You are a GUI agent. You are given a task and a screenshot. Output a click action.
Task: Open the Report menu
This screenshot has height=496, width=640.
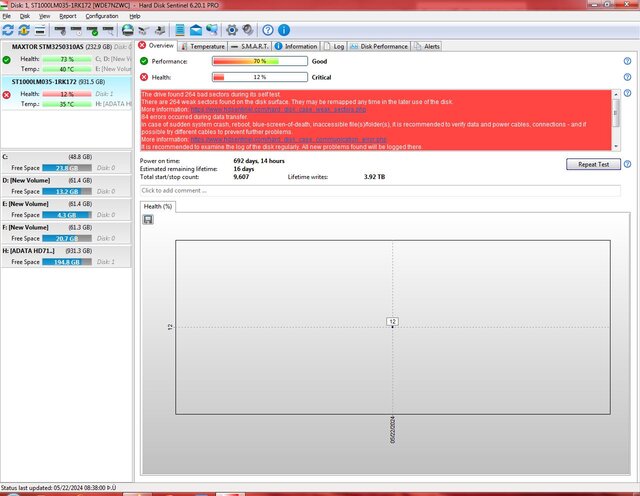click(x=67, y=17)
